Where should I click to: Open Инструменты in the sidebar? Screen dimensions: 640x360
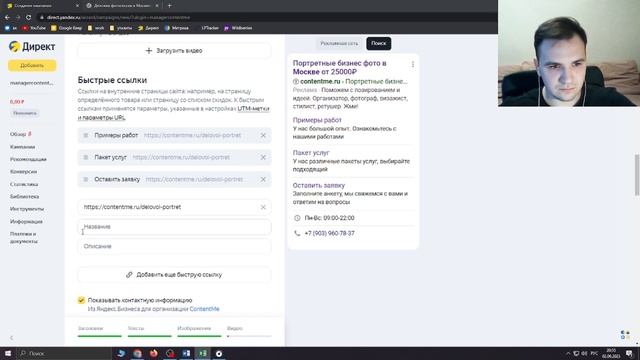(27, 209)
